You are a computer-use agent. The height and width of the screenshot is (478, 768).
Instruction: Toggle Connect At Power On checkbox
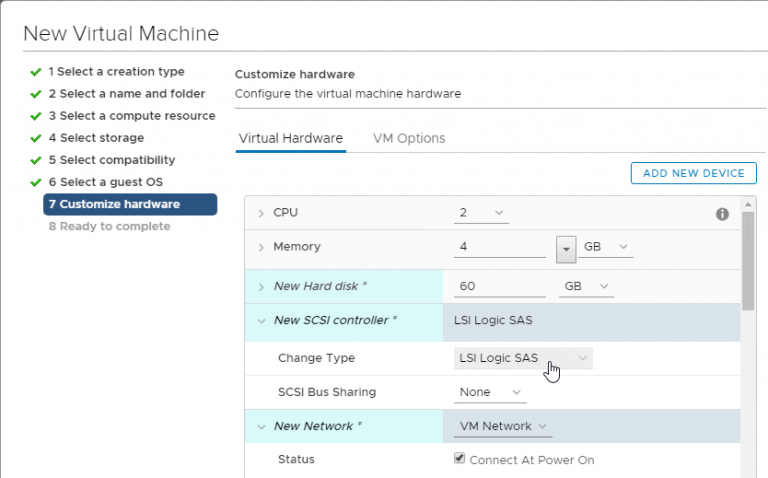(460, 459)
